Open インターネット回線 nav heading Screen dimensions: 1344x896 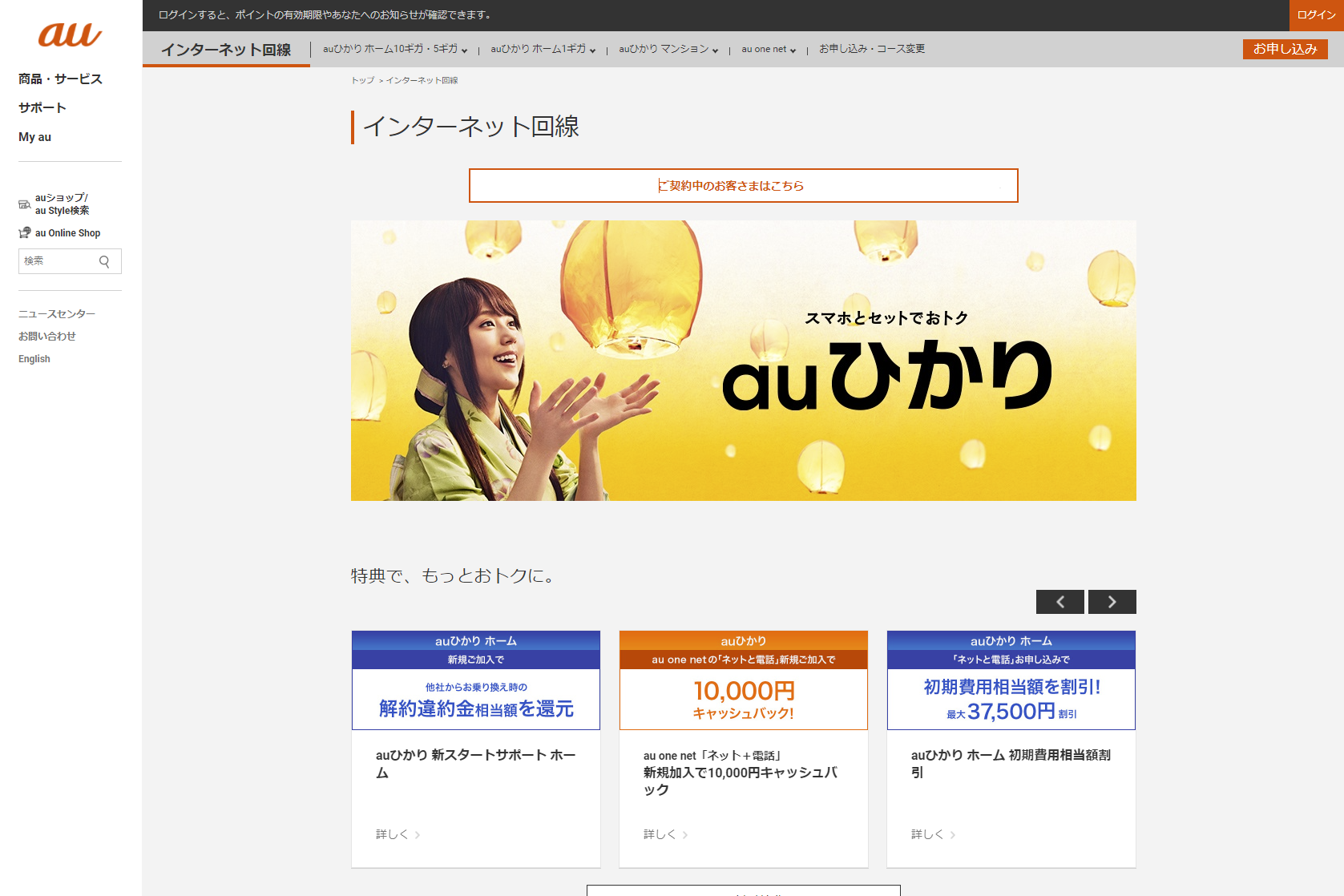tap(226, 50)
